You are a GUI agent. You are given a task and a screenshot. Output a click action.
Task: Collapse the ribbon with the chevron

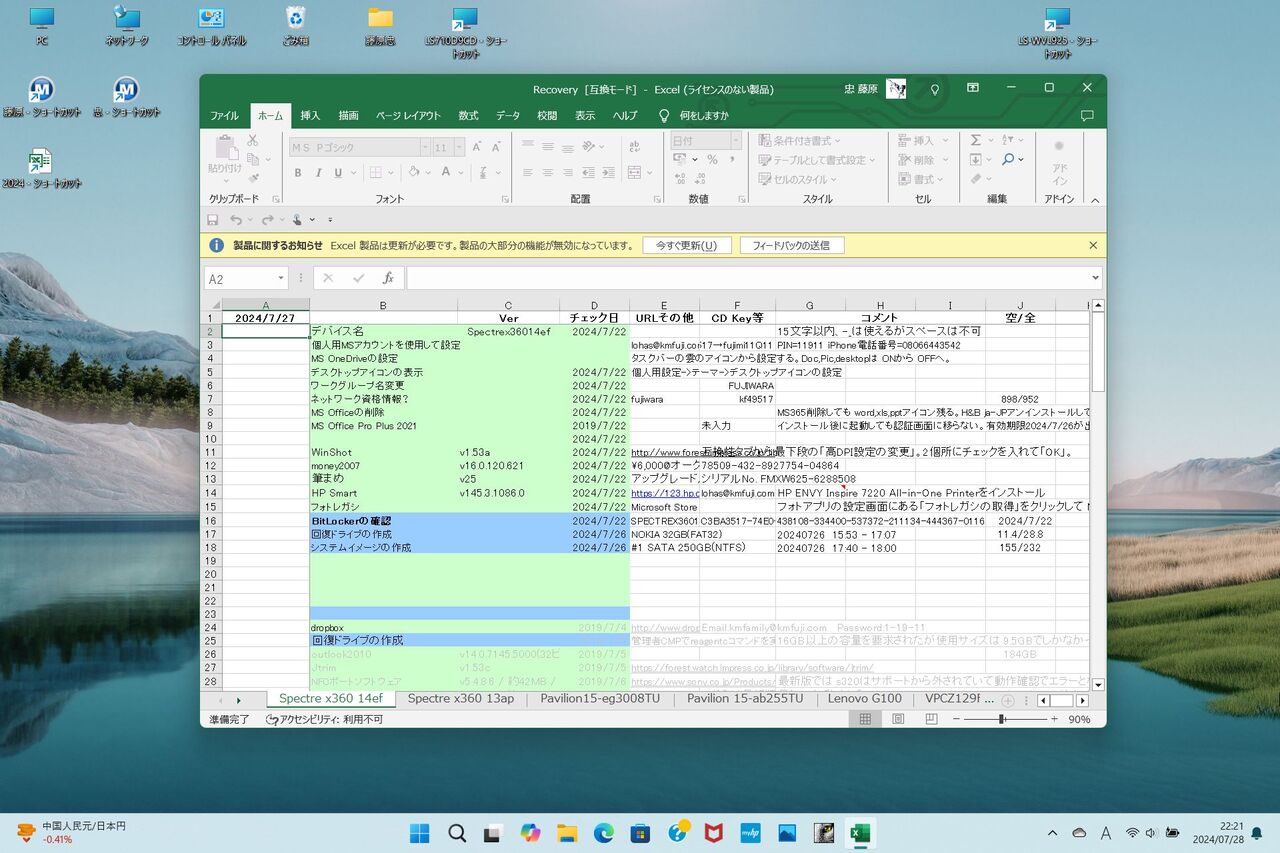[1093, 200]
